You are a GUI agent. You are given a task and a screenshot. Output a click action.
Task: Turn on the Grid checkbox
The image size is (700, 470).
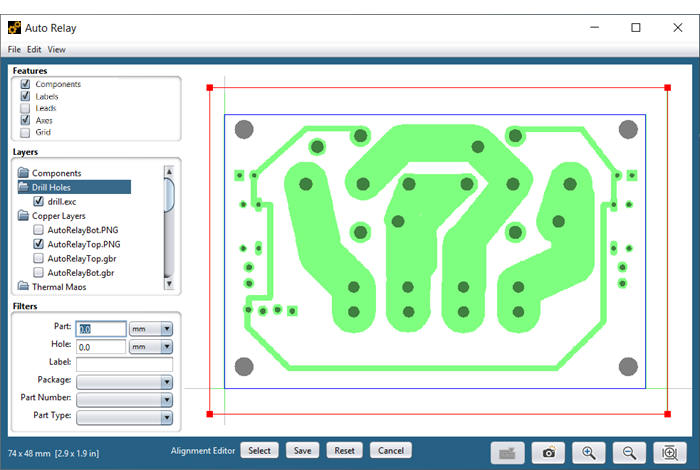(x=25, y=132)
